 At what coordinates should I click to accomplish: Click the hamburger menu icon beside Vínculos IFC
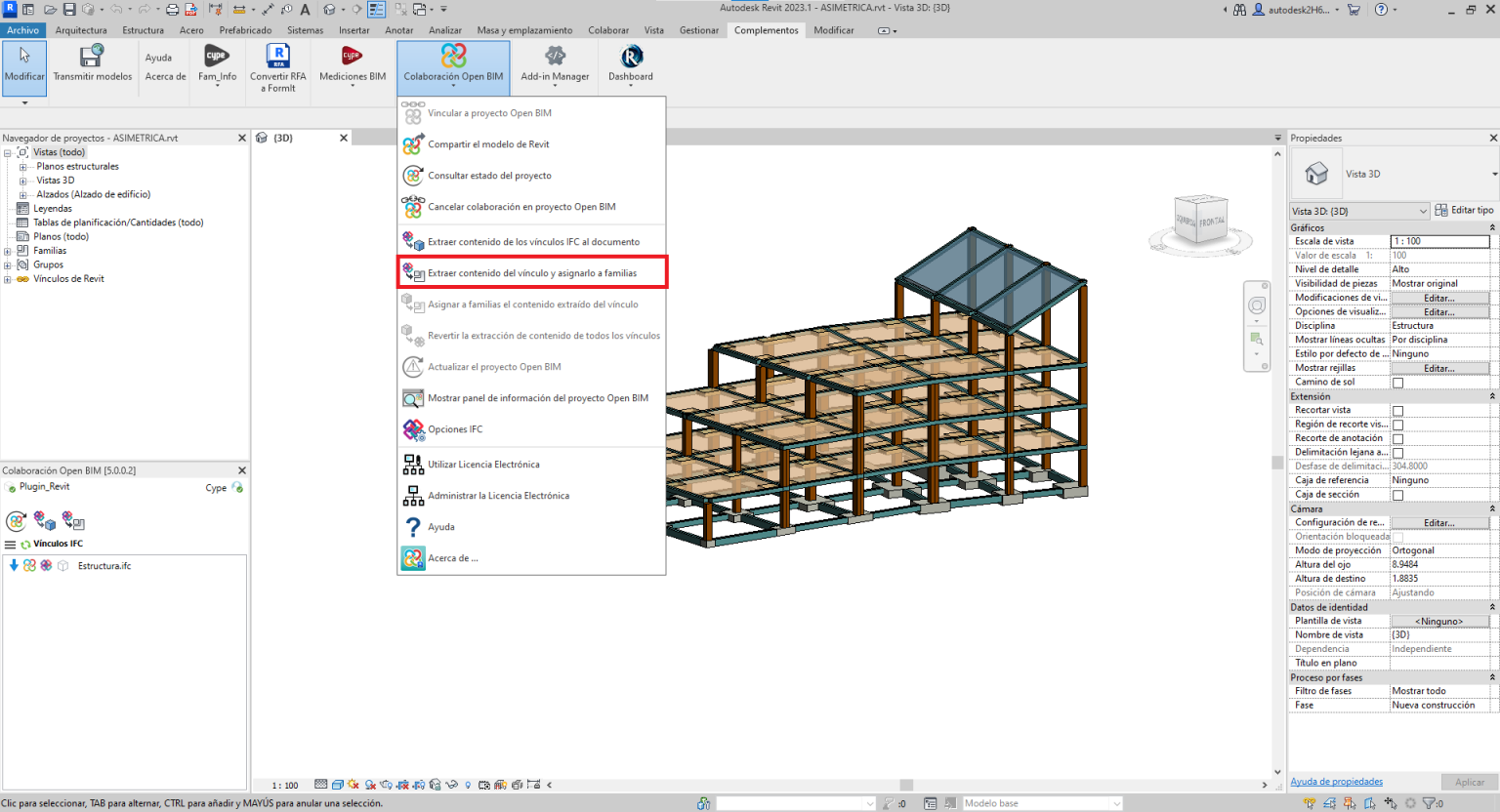(x=10, y=545)
